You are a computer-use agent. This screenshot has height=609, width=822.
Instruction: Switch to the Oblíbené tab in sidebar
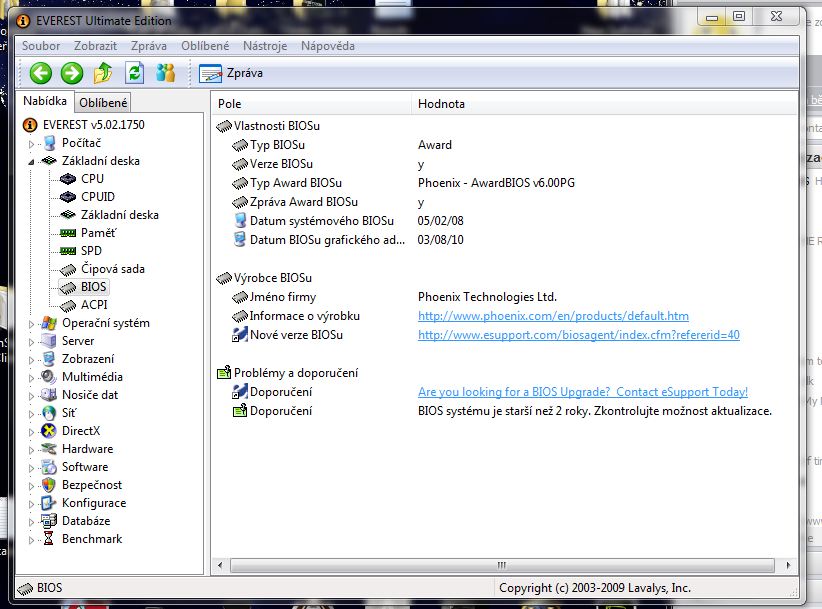103,103
